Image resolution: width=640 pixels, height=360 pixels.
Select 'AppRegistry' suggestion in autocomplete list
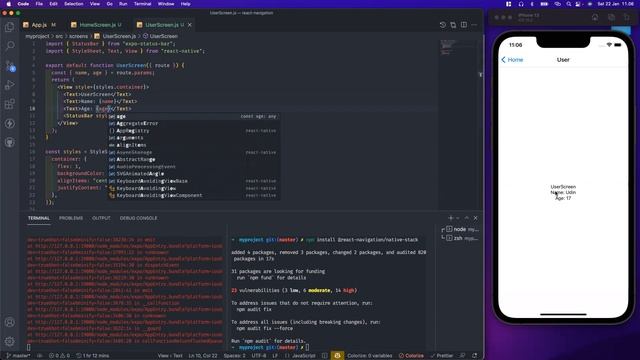[194, 131]
